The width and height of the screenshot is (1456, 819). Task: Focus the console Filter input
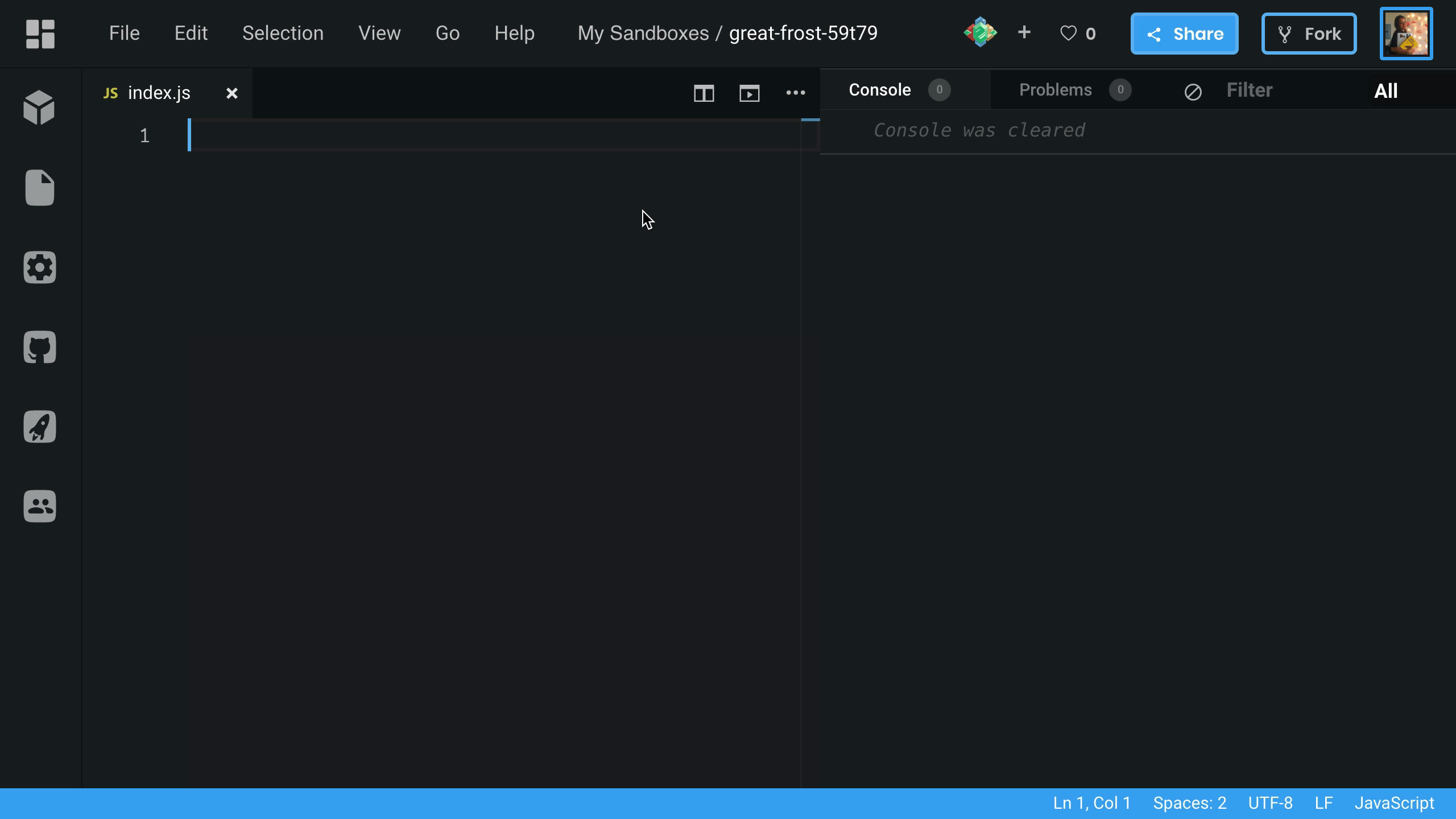click(x=1291, y=90)
